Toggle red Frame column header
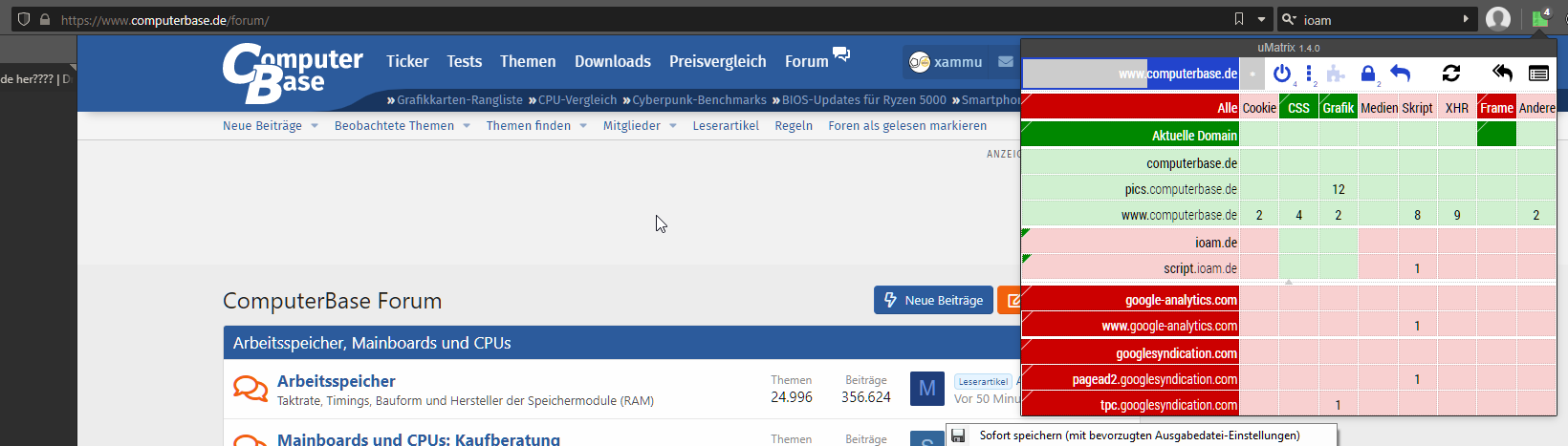Image resolution: width=1568 pixels, height=446 pixels. point(1496,108)
